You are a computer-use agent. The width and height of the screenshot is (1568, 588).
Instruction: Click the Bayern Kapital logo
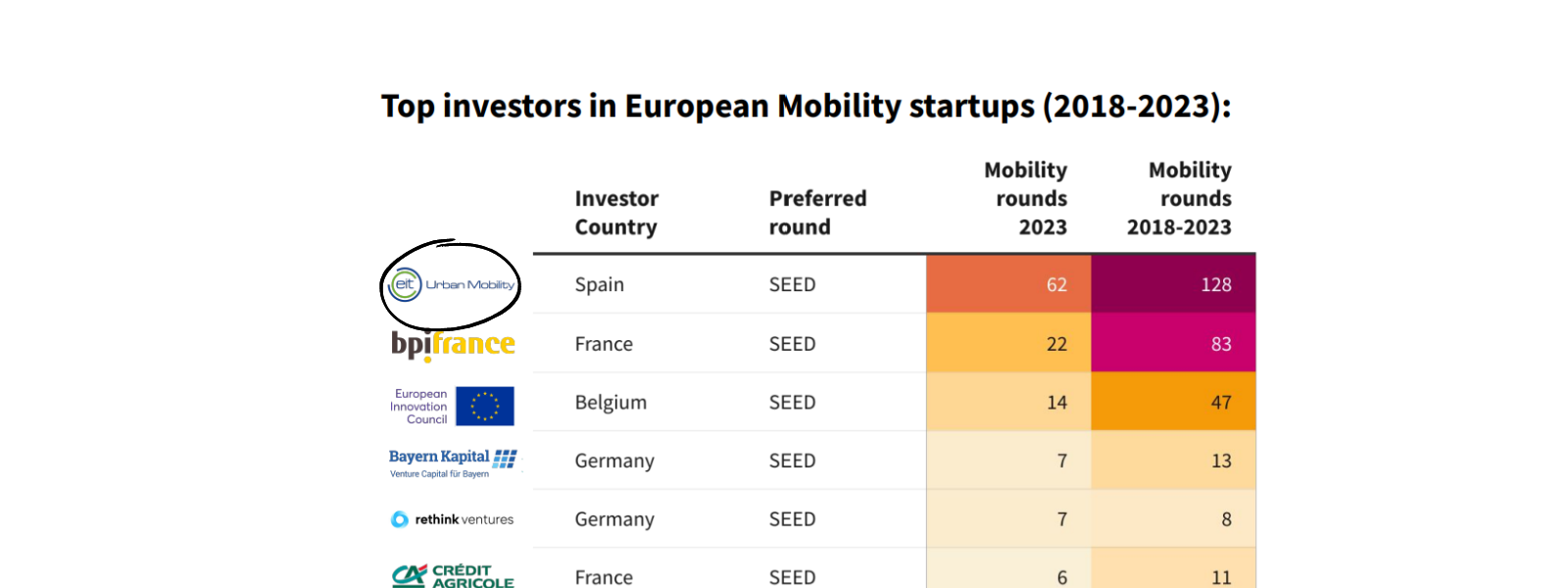tap(452, 463)
